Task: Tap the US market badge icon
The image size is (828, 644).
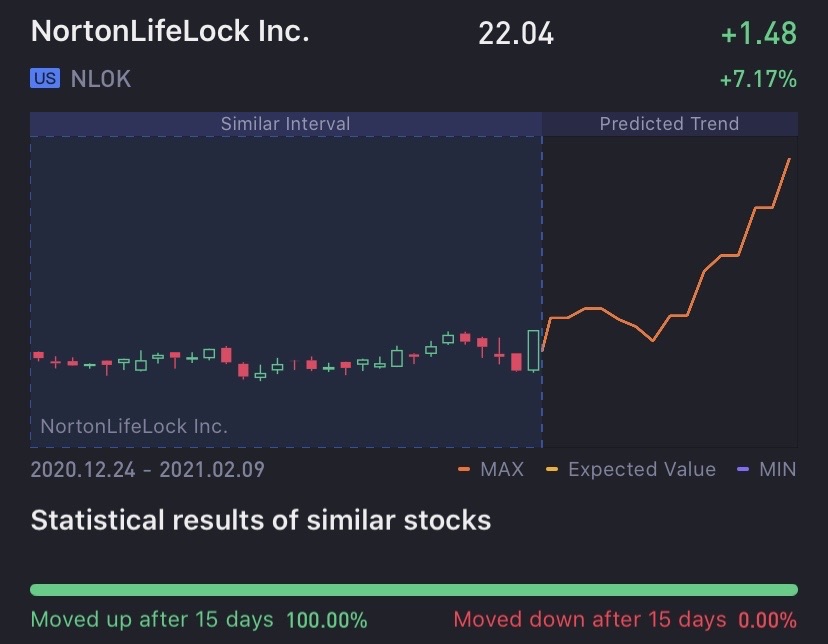Action: tap(45, 79)
